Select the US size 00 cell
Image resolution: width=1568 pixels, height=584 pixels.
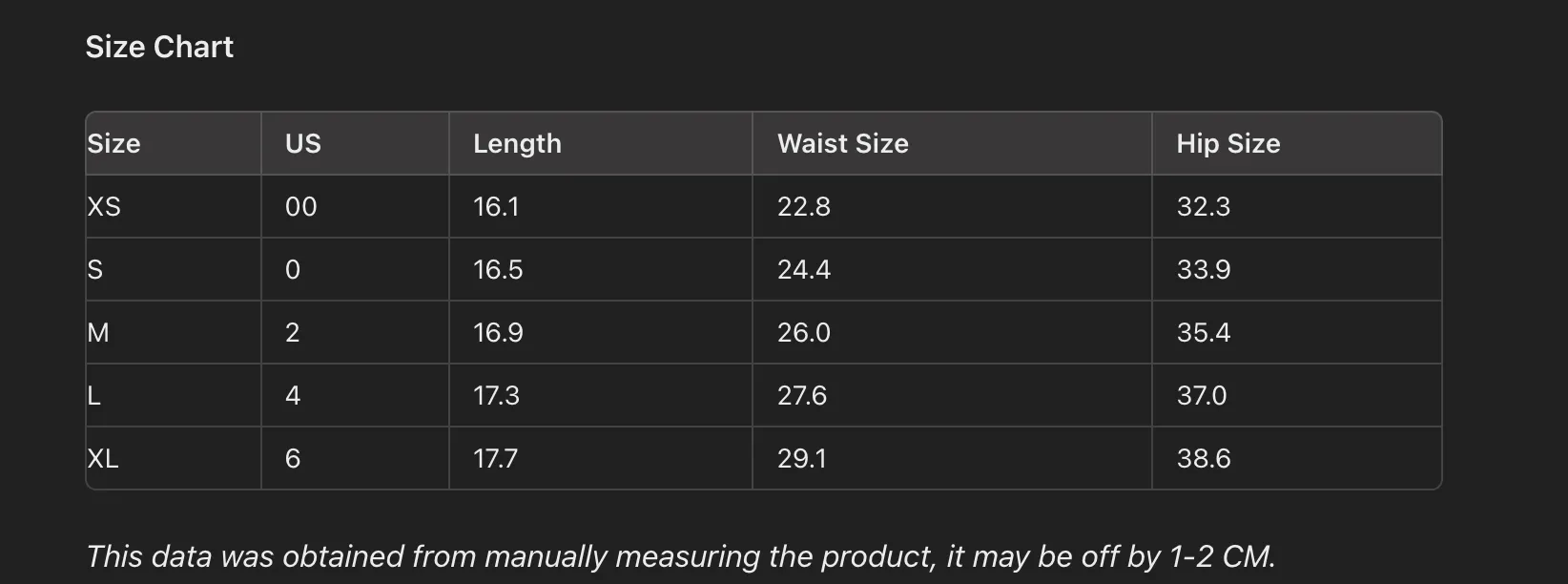pos(355,206)
